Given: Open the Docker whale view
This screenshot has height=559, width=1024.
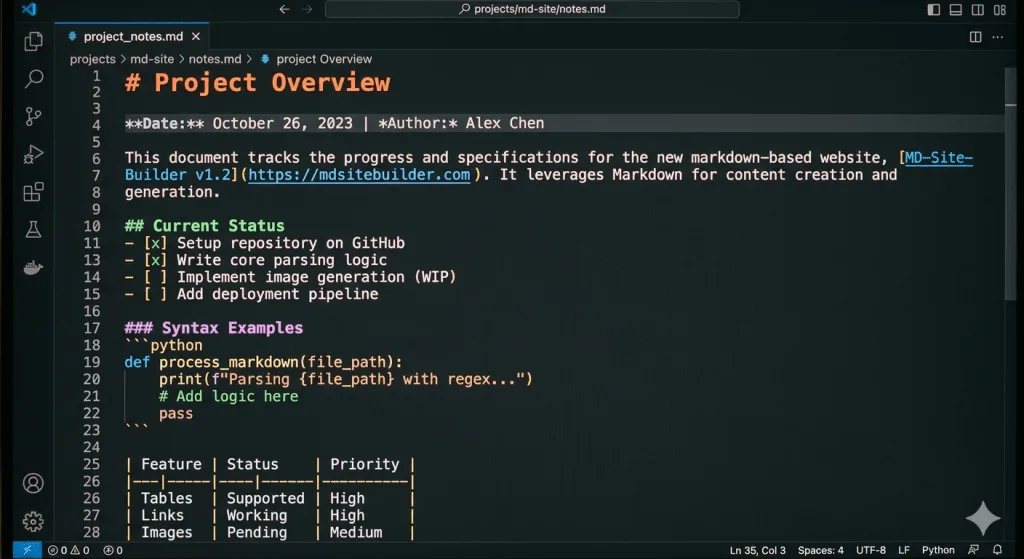Looking at the screenshot, I should (x=33, y=267).
